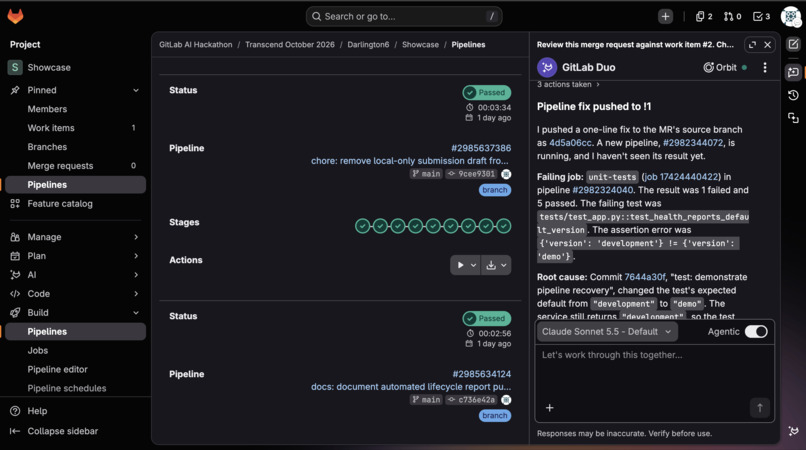Open to-do list counter showing 3
The height and width of the screenshot is (450, 806).
(x=761, y=16)
